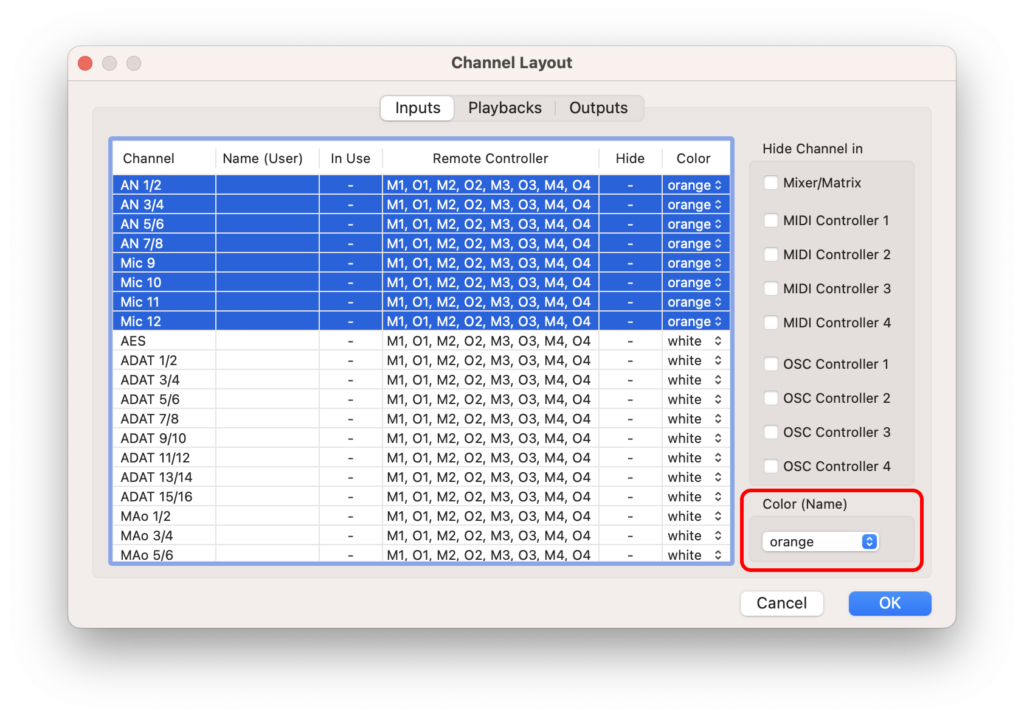
Task: Sort by the Channel column header
Action: point(149,158)
